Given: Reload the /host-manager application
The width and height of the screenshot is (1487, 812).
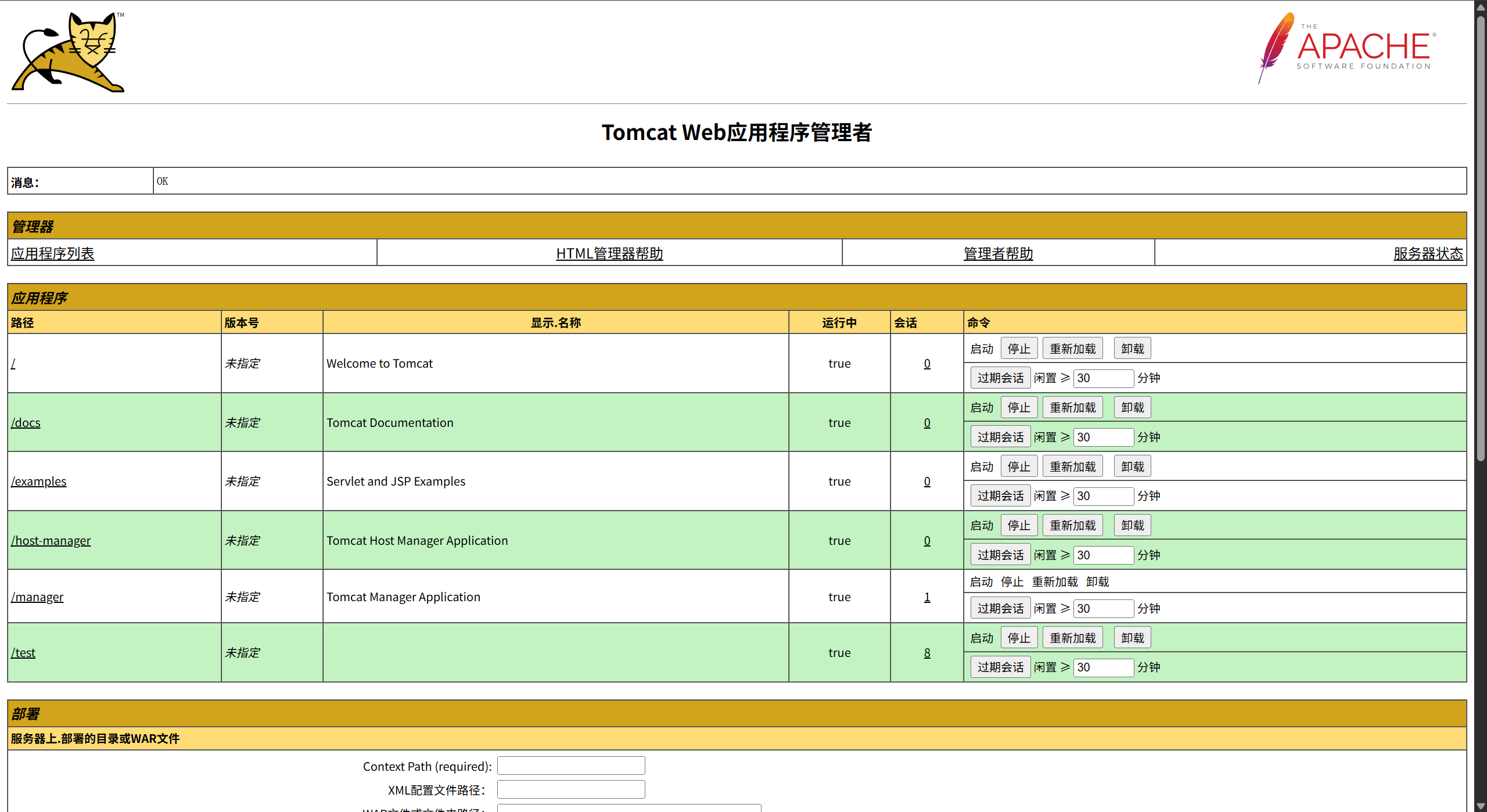Looking at the screenshot, I should coord(1072,525).
